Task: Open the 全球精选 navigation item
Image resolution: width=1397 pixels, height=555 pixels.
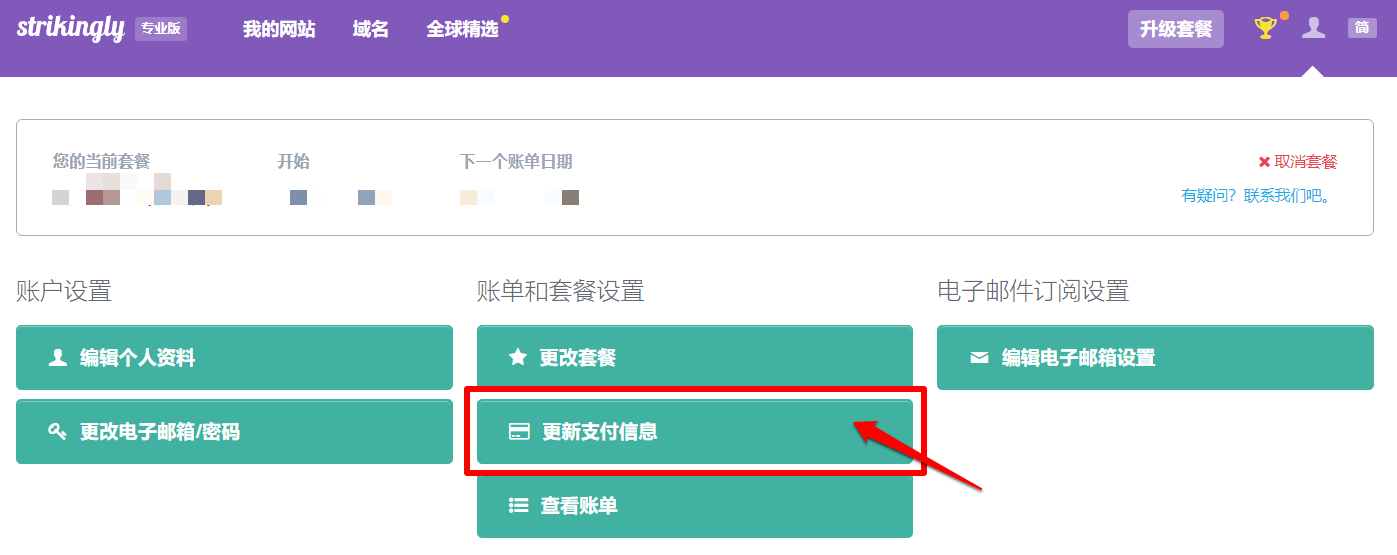Action: coord(463,29)
